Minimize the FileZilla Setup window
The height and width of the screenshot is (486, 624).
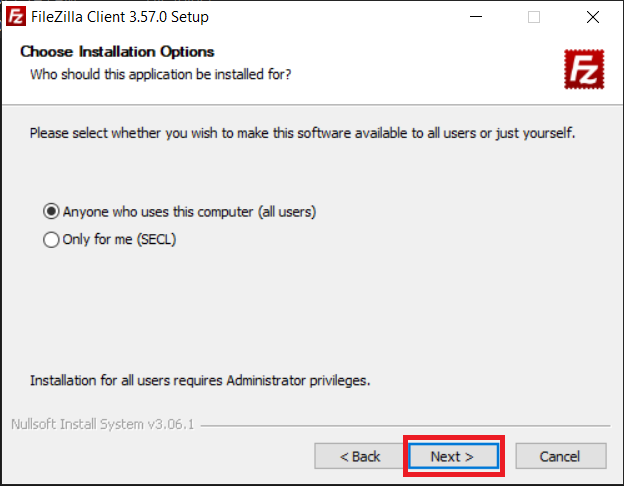pyautogui.click(x=476, y=17)
